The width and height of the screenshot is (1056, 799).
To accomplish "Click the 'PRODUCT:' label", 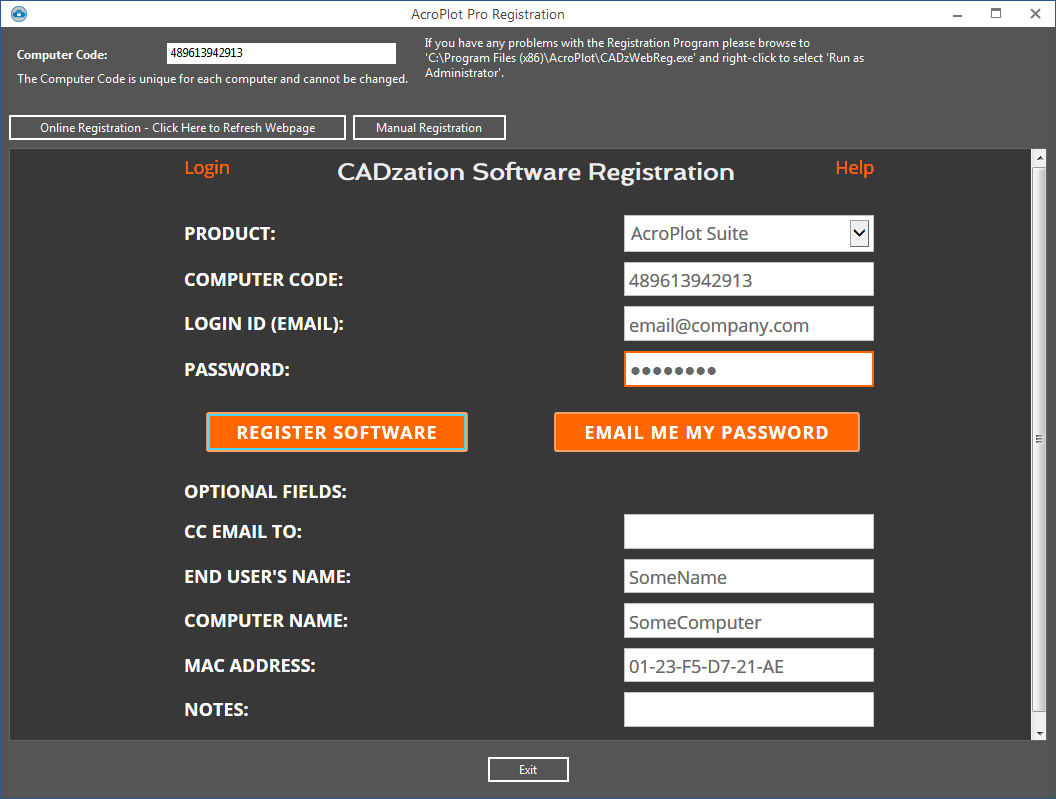I will pyautogui.click(x=230, y=234).
